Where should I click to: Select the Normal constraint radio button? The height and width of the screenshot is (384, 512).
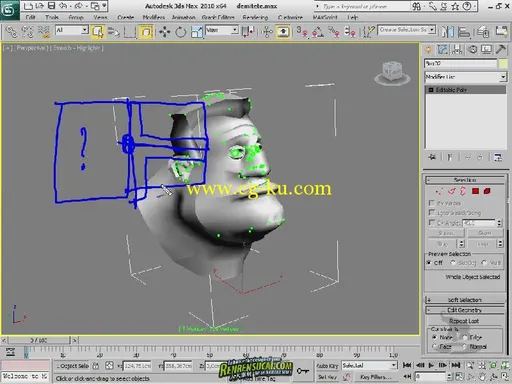pos(465,347)
